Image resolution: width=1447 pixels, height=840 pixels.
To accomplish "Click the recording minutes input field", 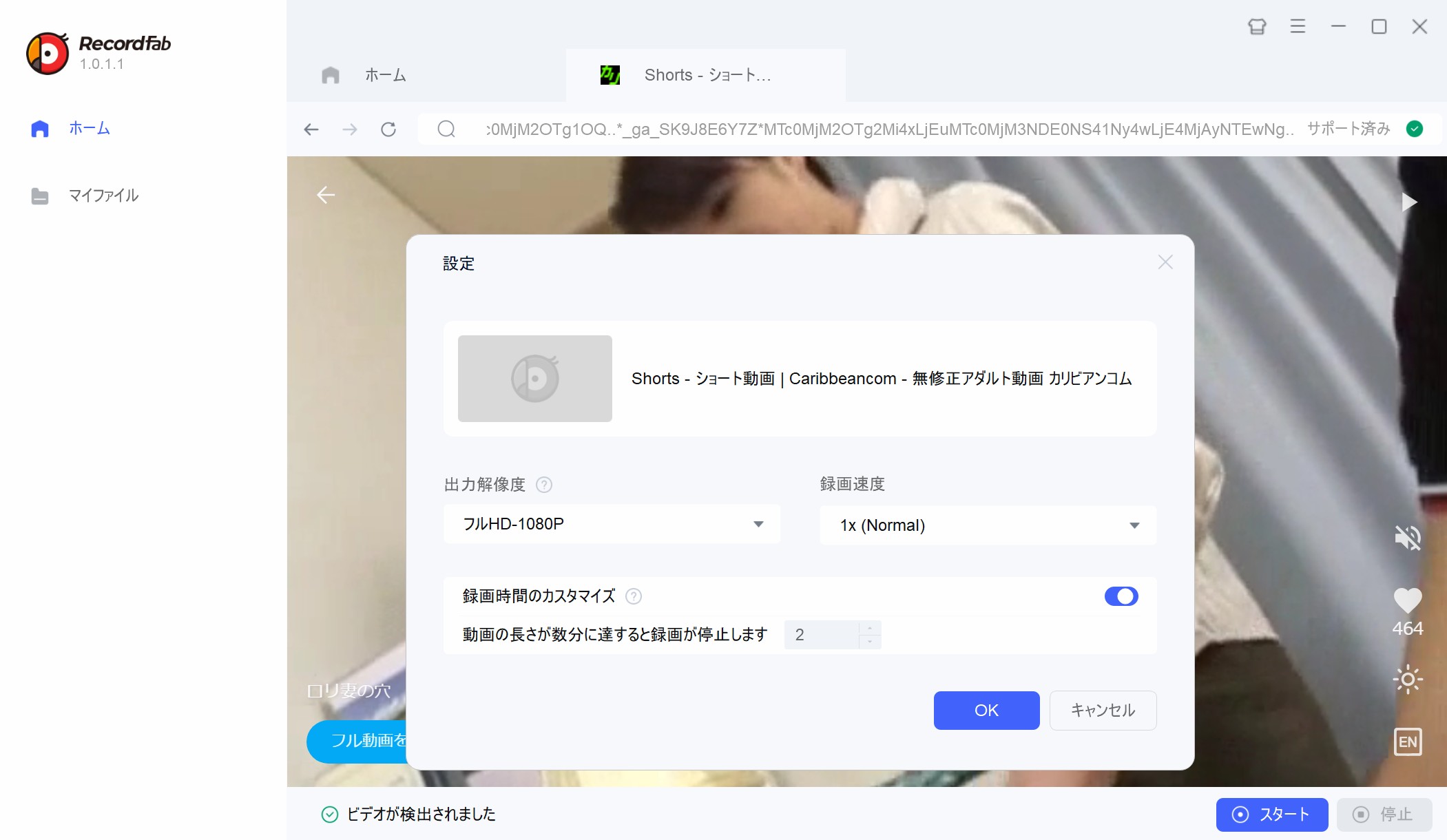I will point(822,635).
